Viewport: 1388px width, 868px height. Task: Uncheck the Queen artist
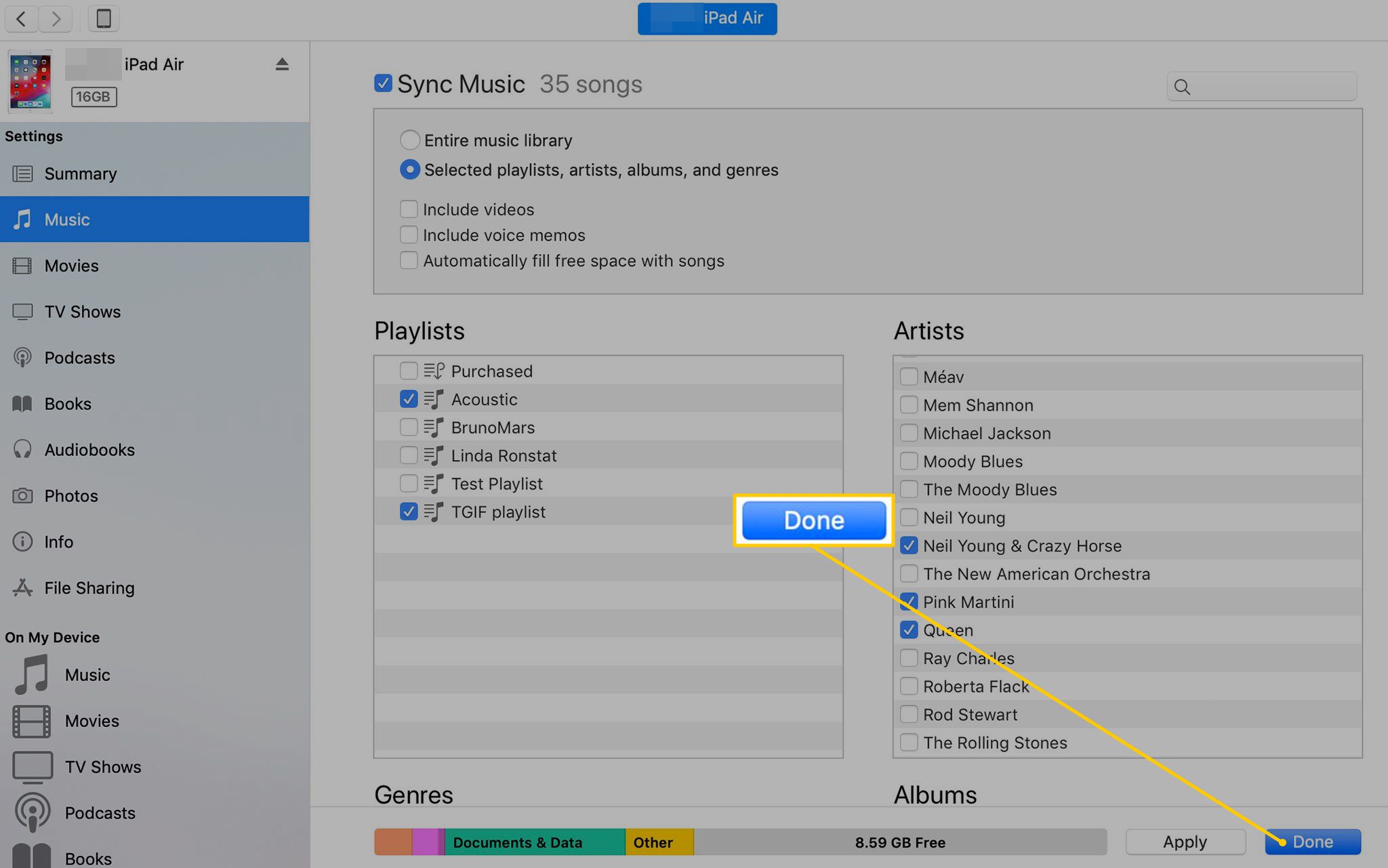909,630
